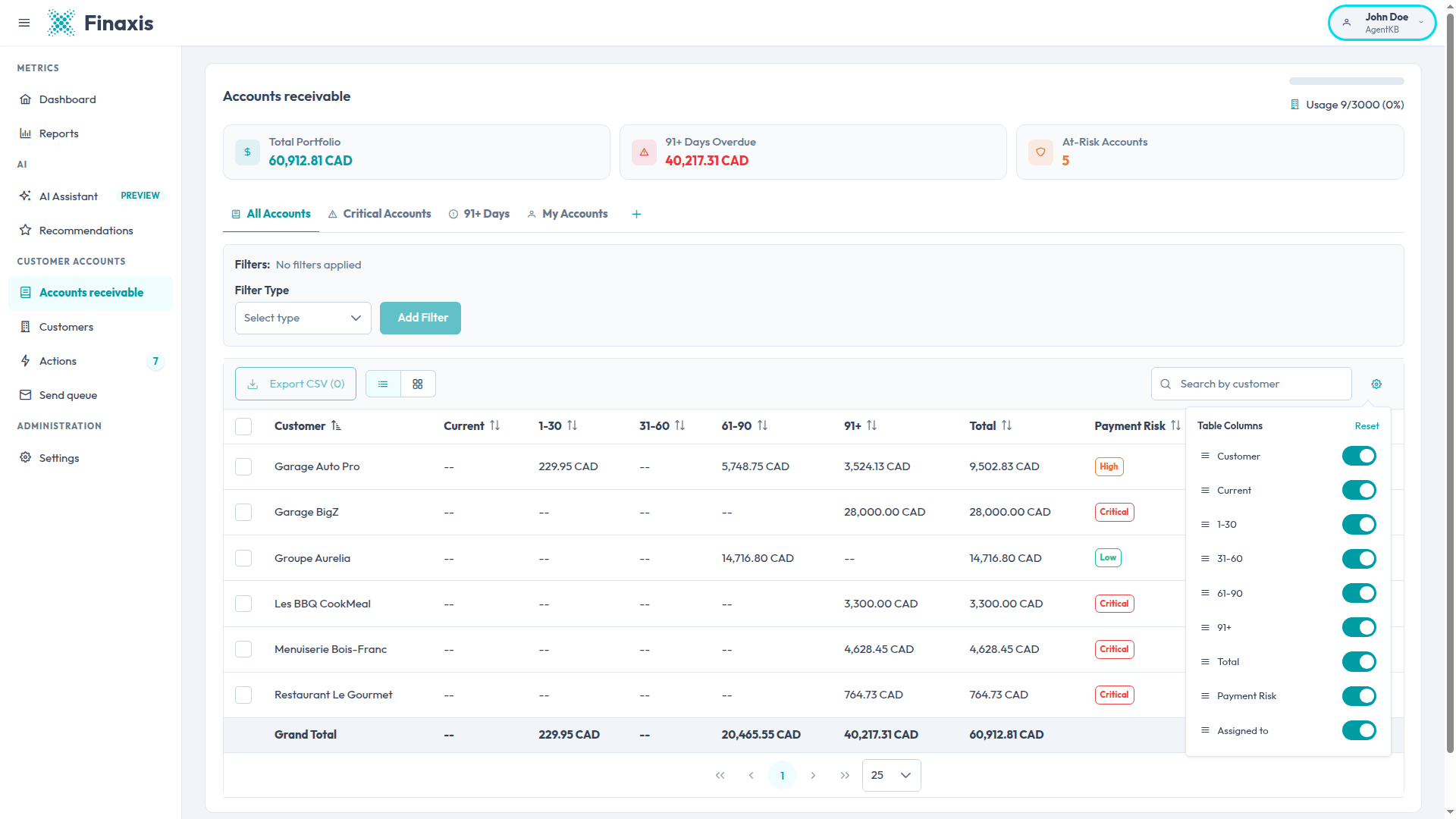Check the Menuiserie Bois-Franc row checkbox
This screenshot has width=1456, height=819.
tap(243, 650)
